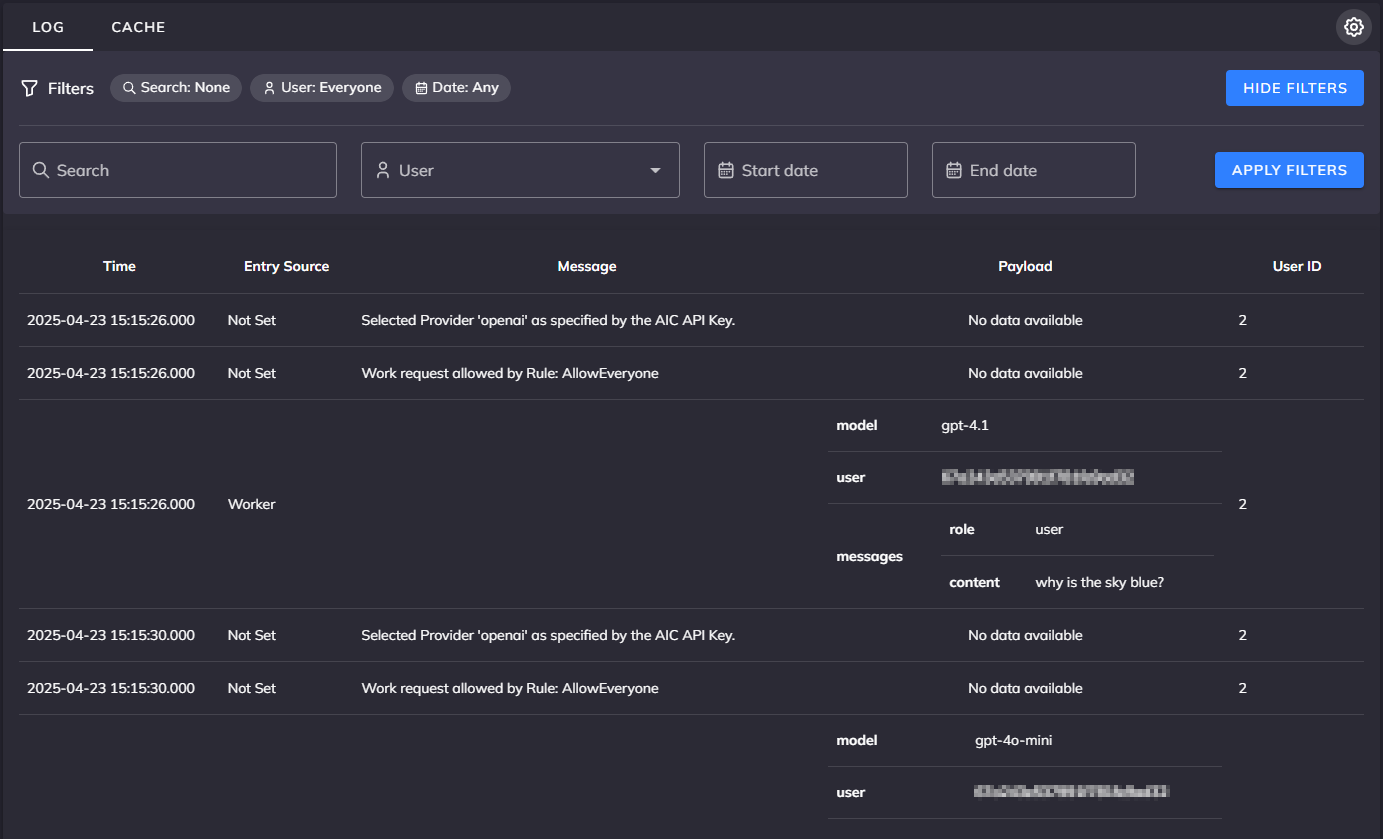Click person icon in User dropdown
Image resolution: width=1383 pixels, height=839 pixels.
coord(383,170)
